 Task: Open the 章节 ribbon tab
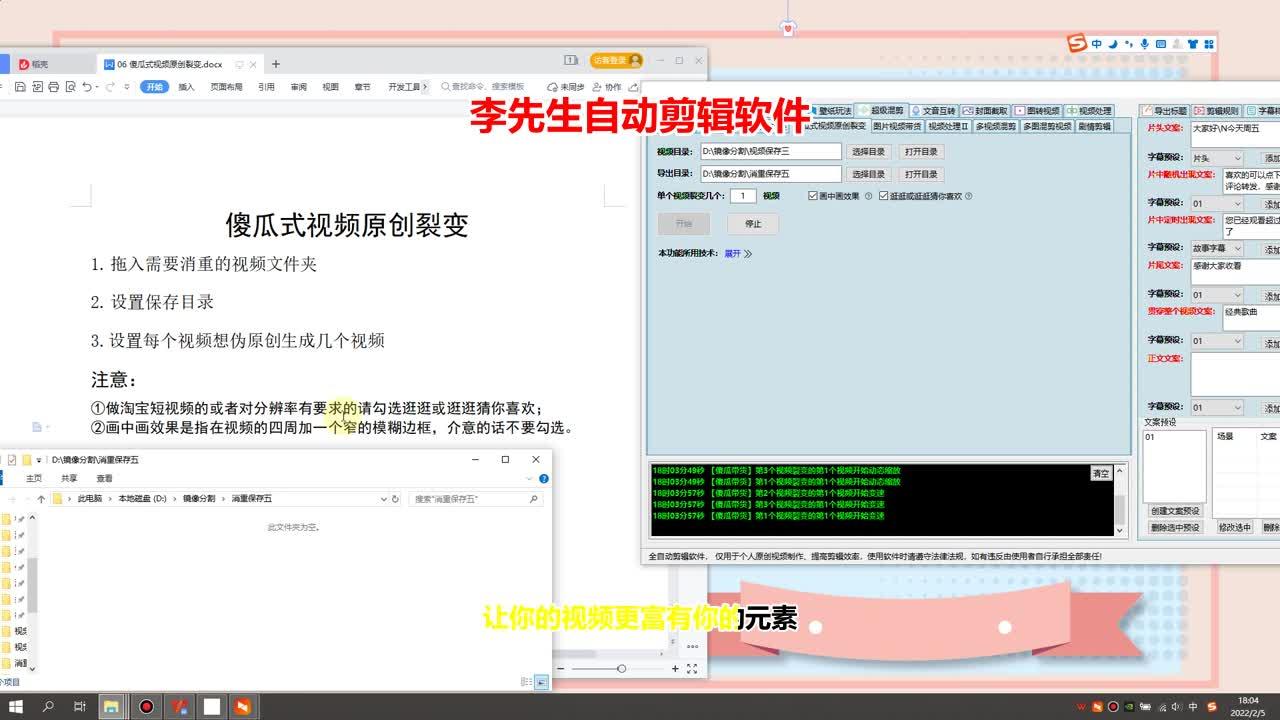362,87
